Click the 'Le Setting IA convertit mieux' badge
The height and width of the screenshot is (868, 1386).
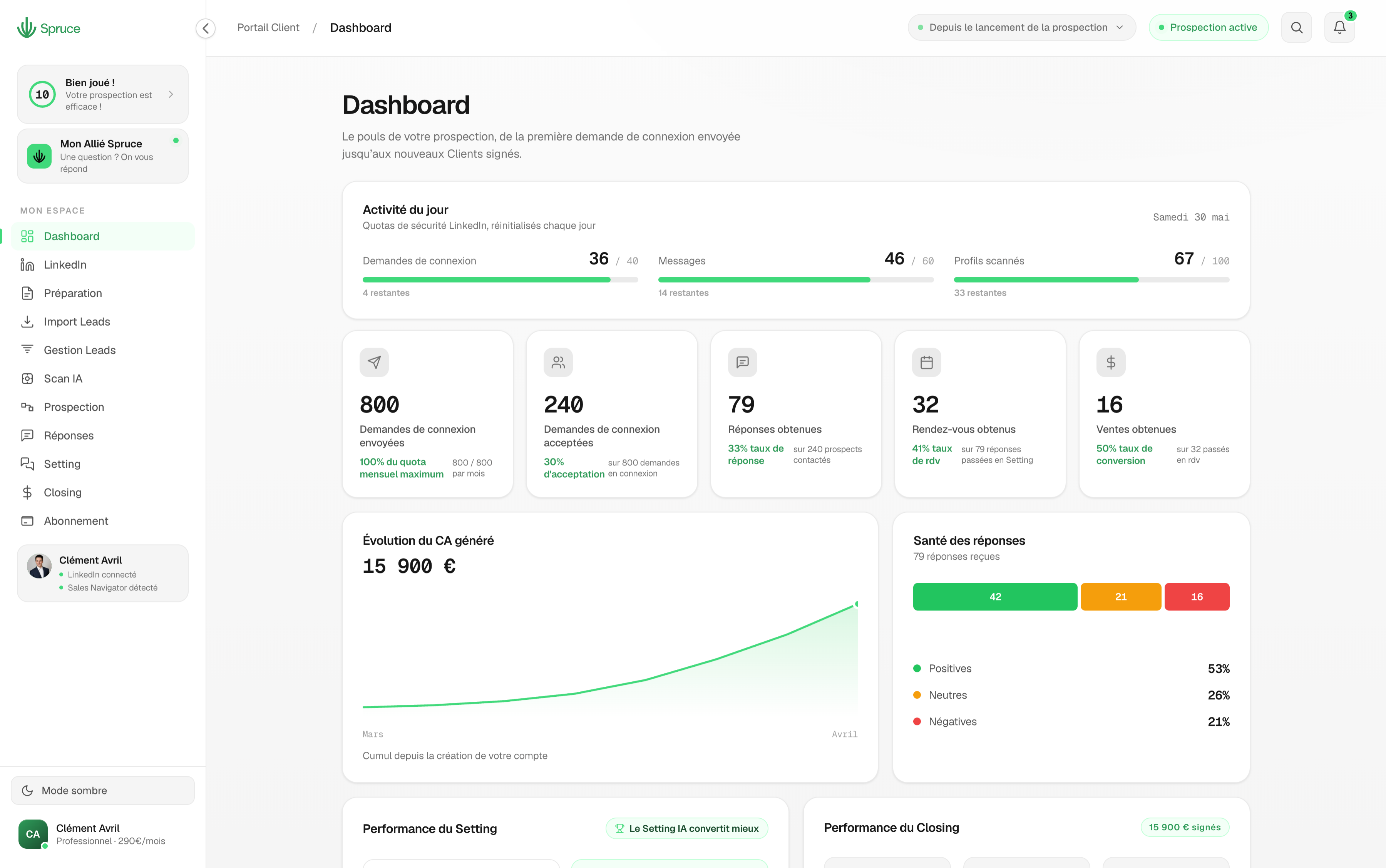pyautogui.click(x=687, y=828)
